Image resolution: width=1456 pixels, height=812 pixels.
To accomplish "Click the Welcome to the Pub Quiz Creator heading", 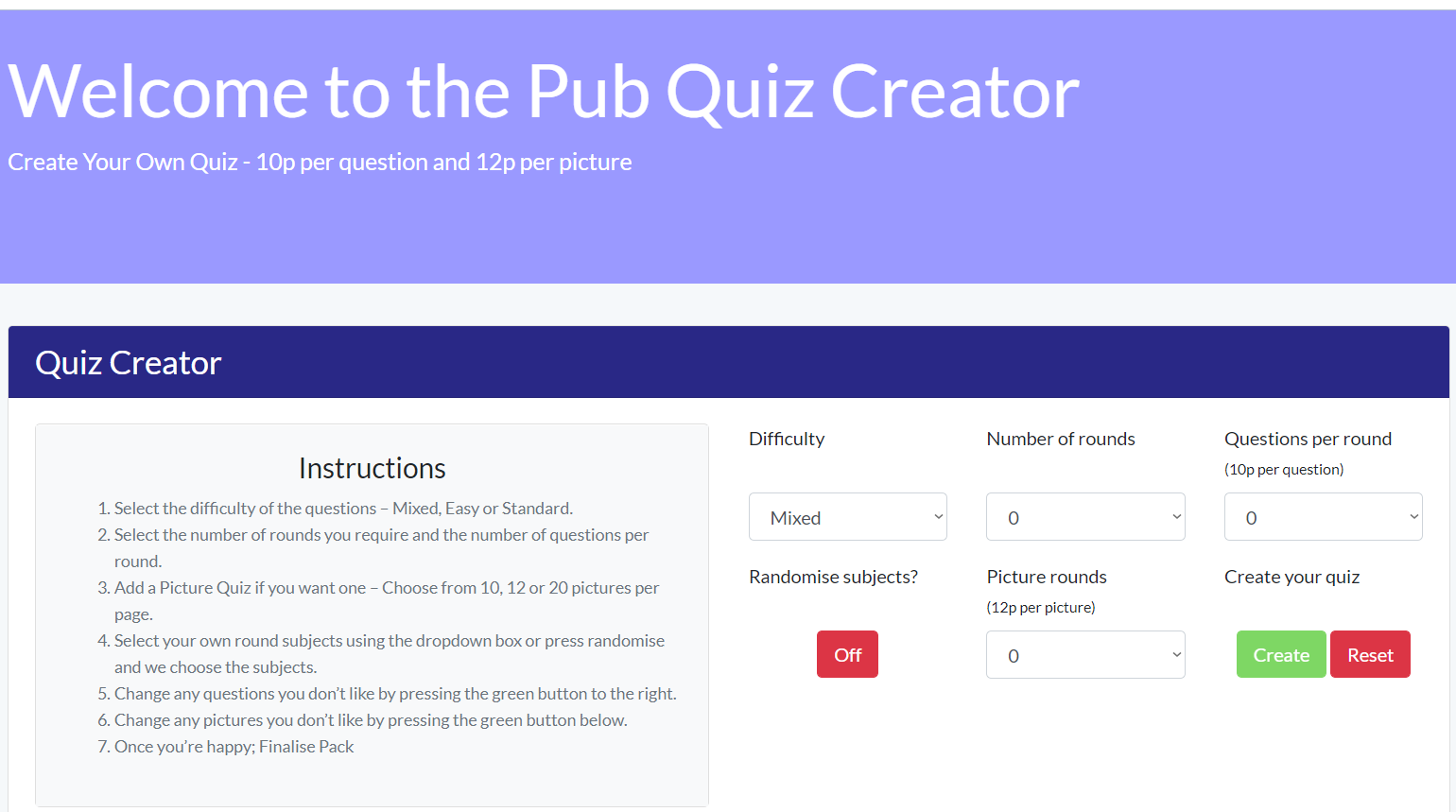I will click(x=543, y=93).
